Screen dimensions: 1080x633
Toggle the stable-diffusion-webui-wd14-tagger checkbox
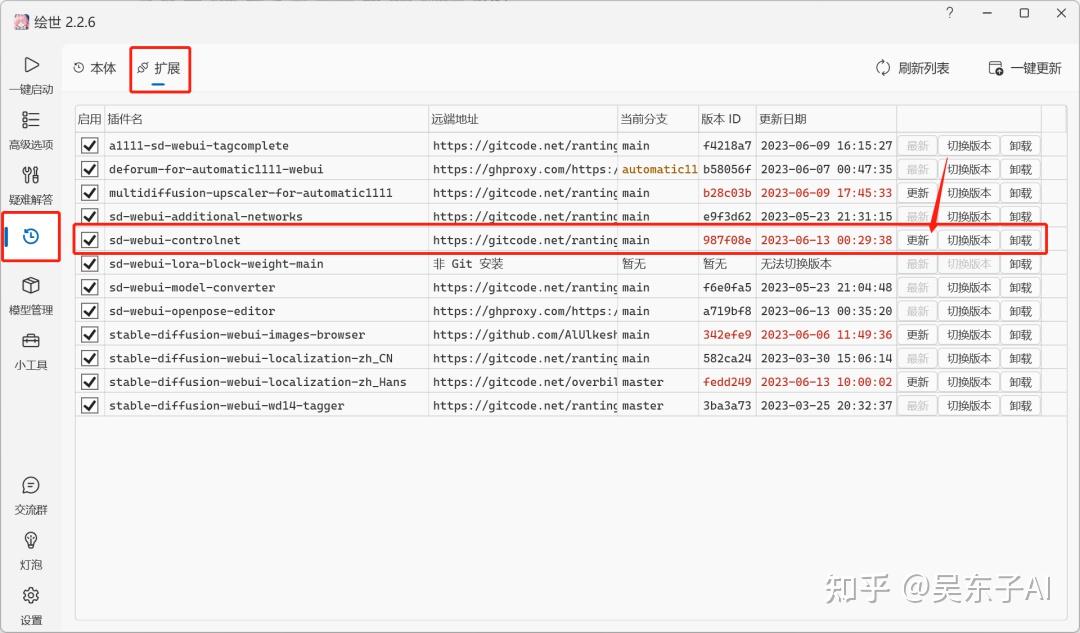click(89, 405)
